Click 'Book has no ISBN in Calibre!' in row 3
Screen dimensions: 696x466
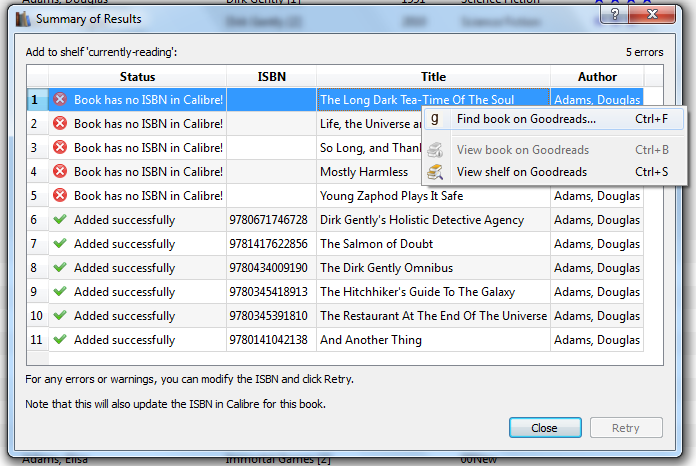(x=148, y=147)
